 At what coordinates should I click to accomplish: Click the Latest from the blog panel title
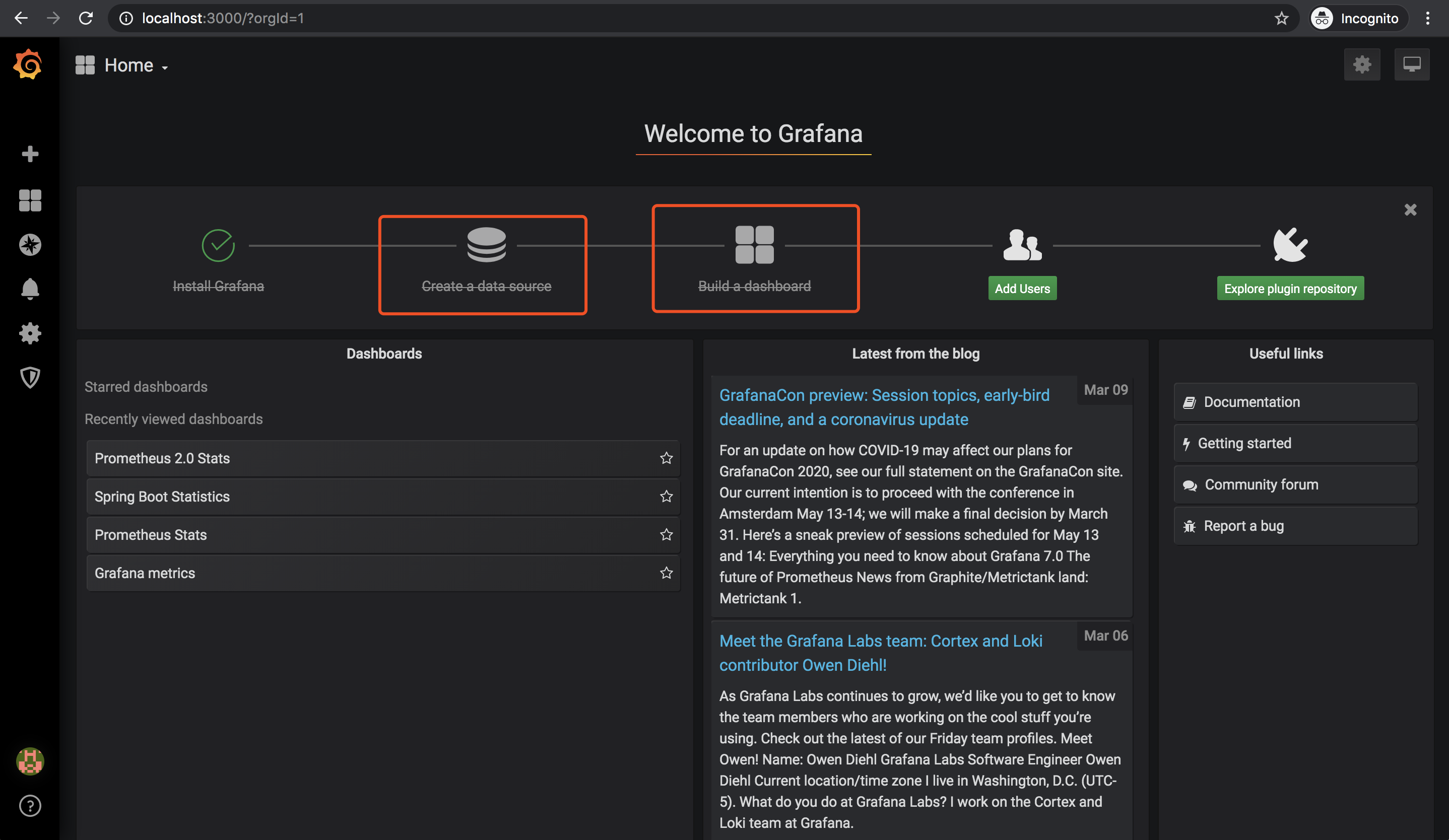pyautogui.click(x=916, y=354)
